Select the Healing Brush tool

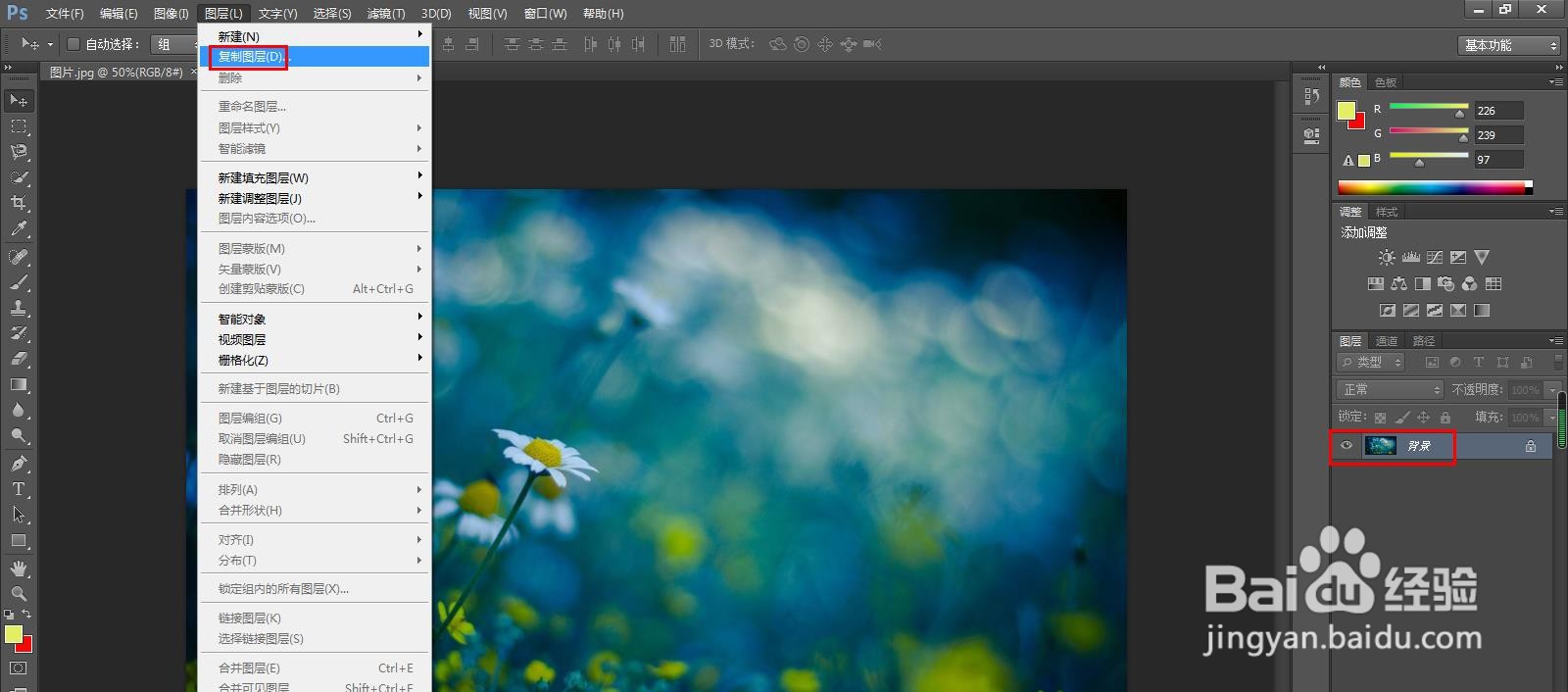pyautogui.click(x=19, y=257)
